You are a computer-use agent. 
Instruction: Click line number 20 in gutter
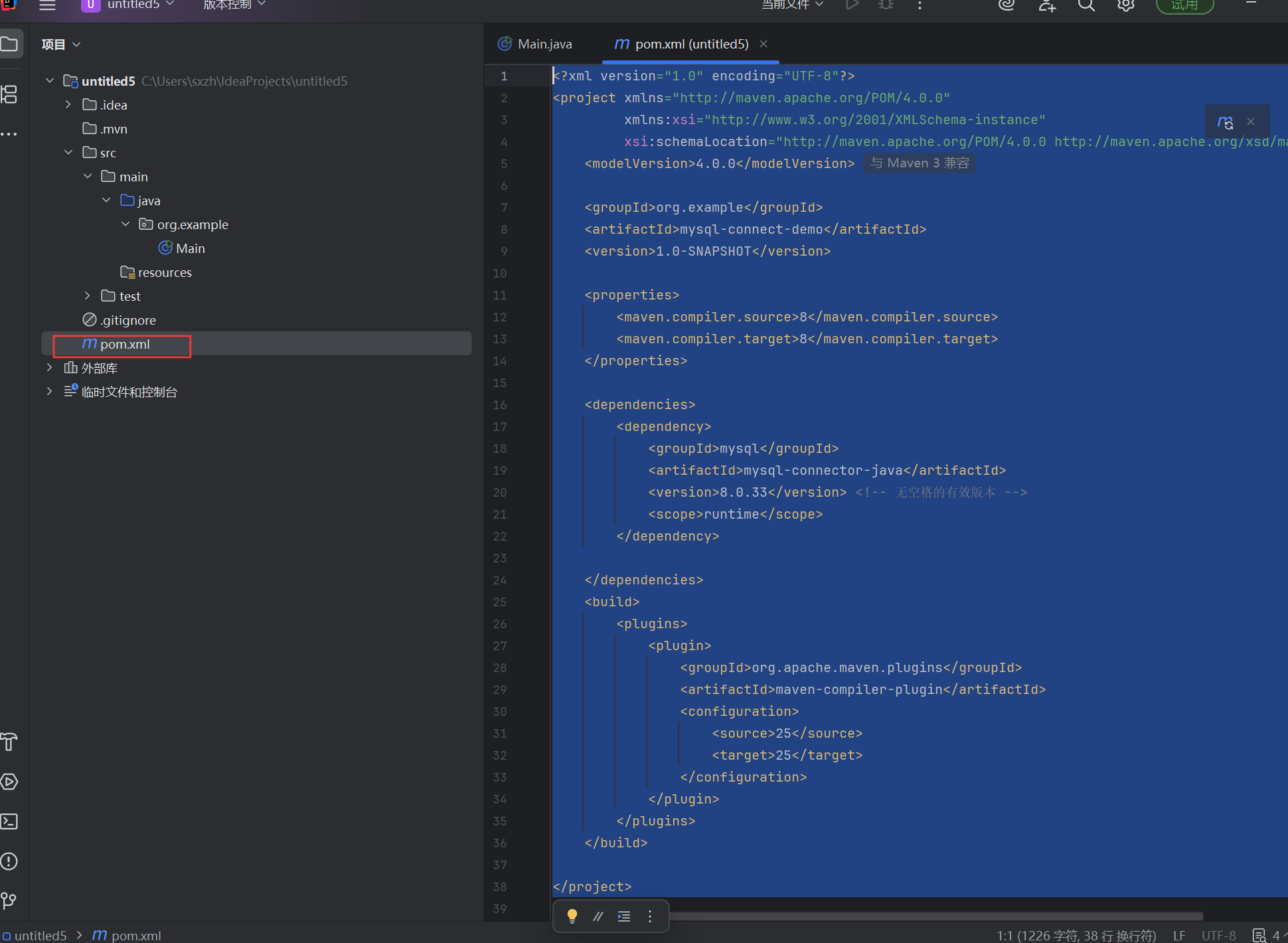500,492
